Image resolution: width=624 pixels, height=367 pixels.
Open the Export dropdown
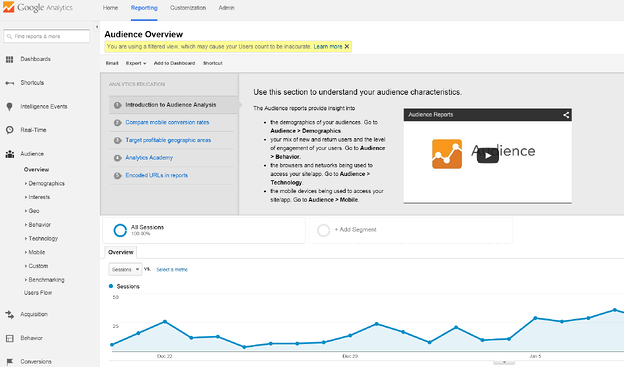(x=136, y=63)
